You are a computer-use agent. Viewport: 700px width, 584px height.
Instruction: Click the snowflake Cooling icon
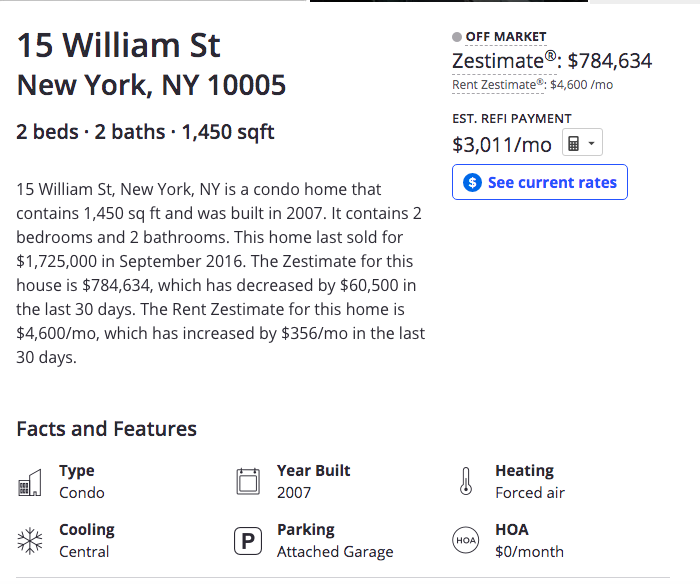pos(29,541)
